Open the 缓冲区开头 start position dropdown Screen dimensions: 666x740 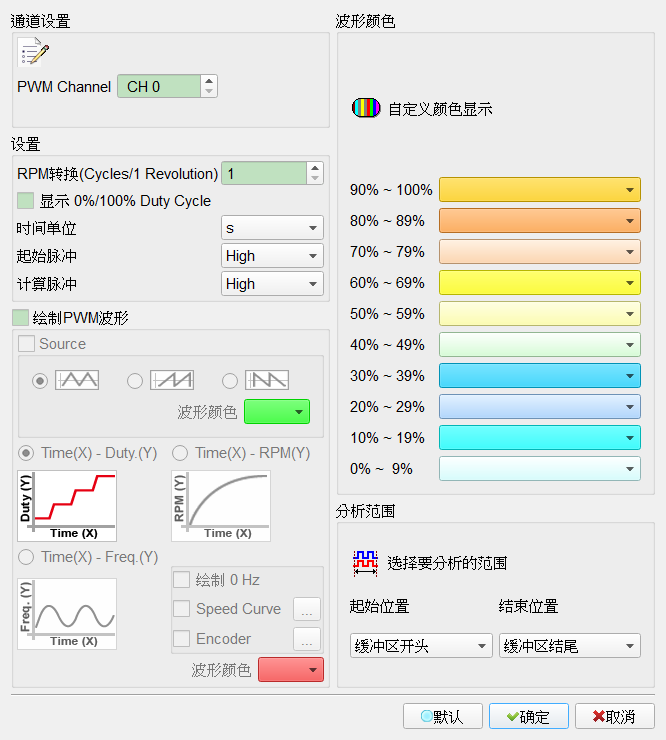tap(421, 646)
